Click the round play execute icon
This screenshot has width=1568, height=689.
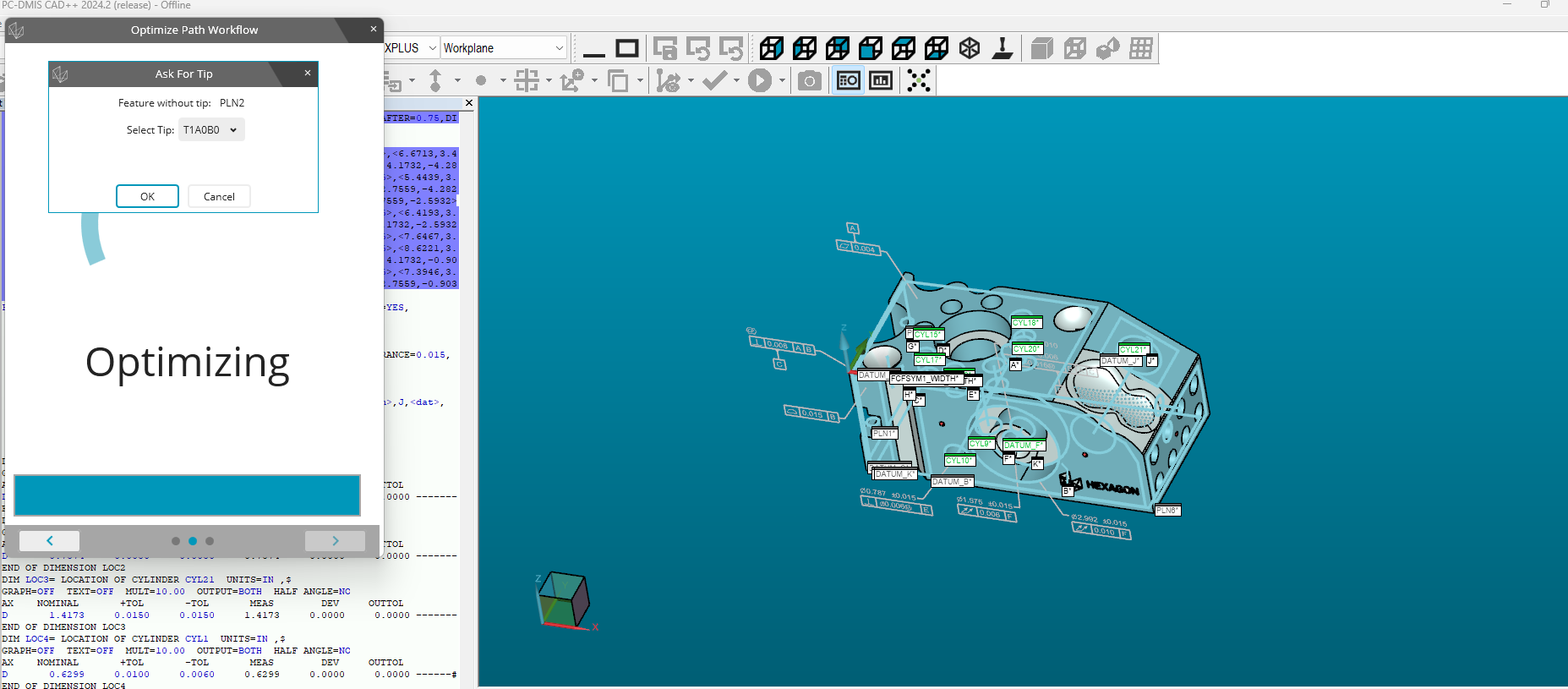coord(759,81)
